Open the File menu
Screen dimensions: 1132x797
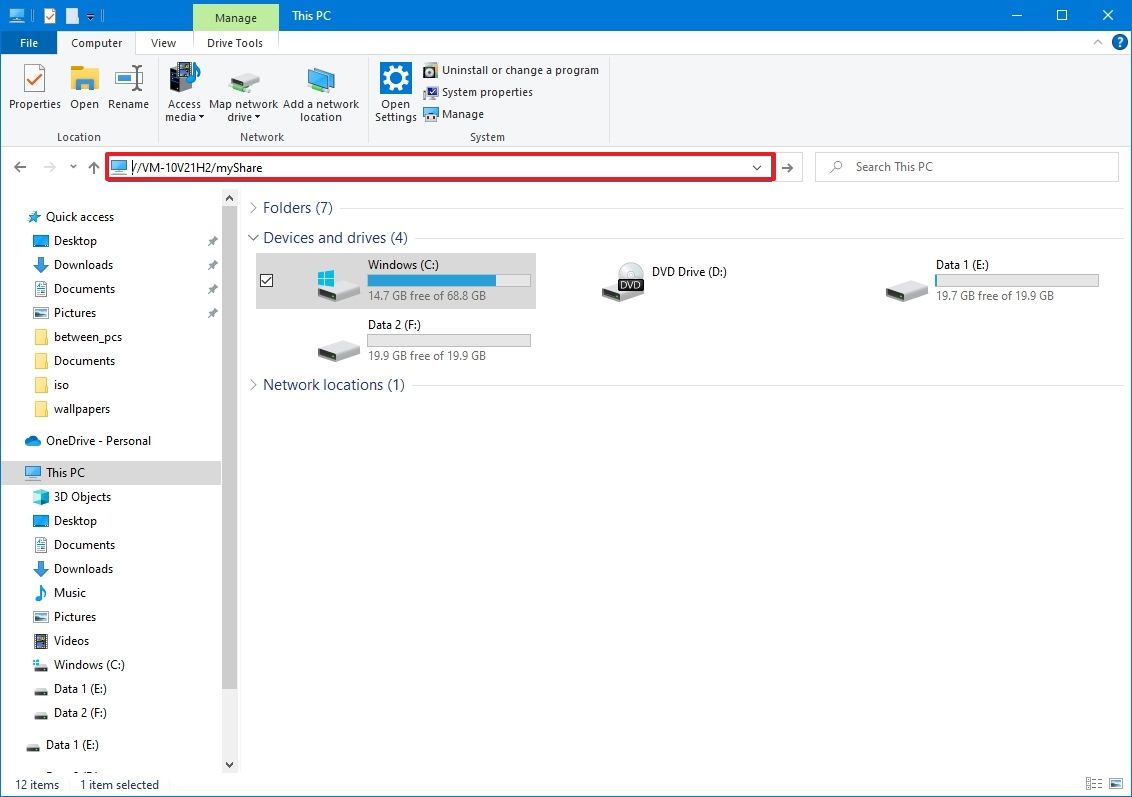(29, 42)
